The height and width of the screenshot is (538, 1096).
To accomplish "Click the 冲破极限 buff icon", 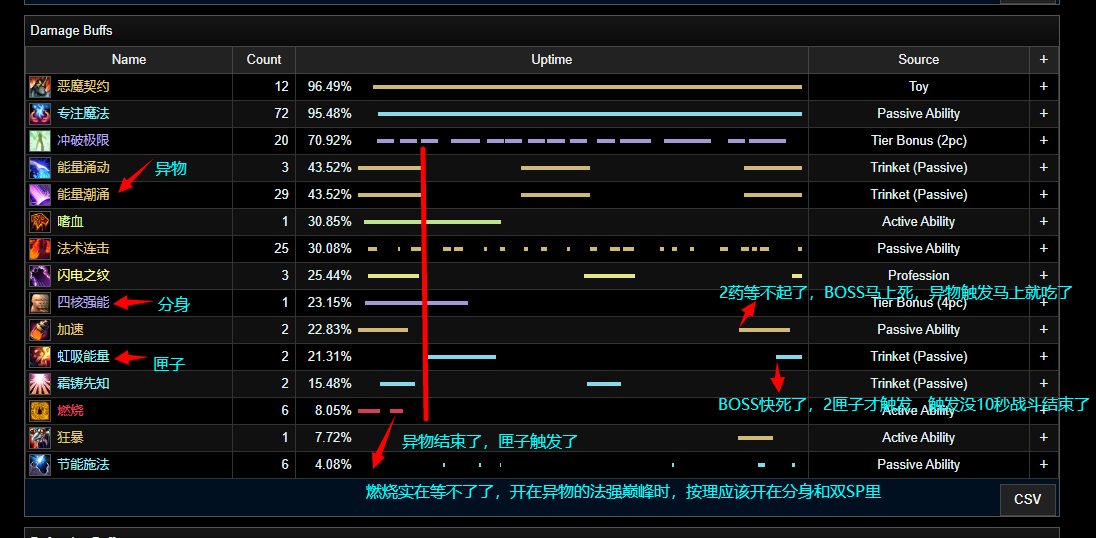I will 39,141.
